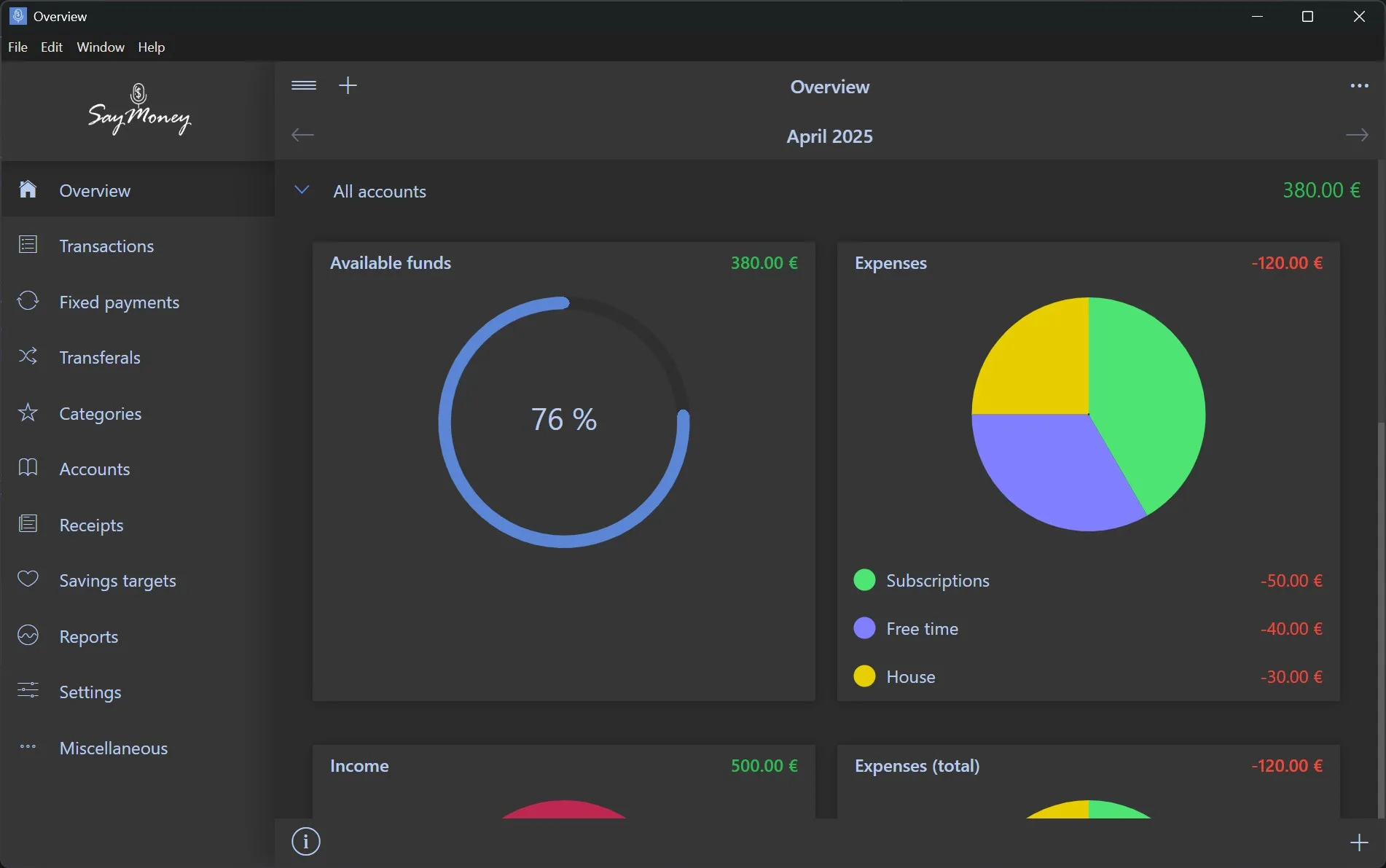Click the Categories star icon
Screen dimensions: 1386x868
28,413
